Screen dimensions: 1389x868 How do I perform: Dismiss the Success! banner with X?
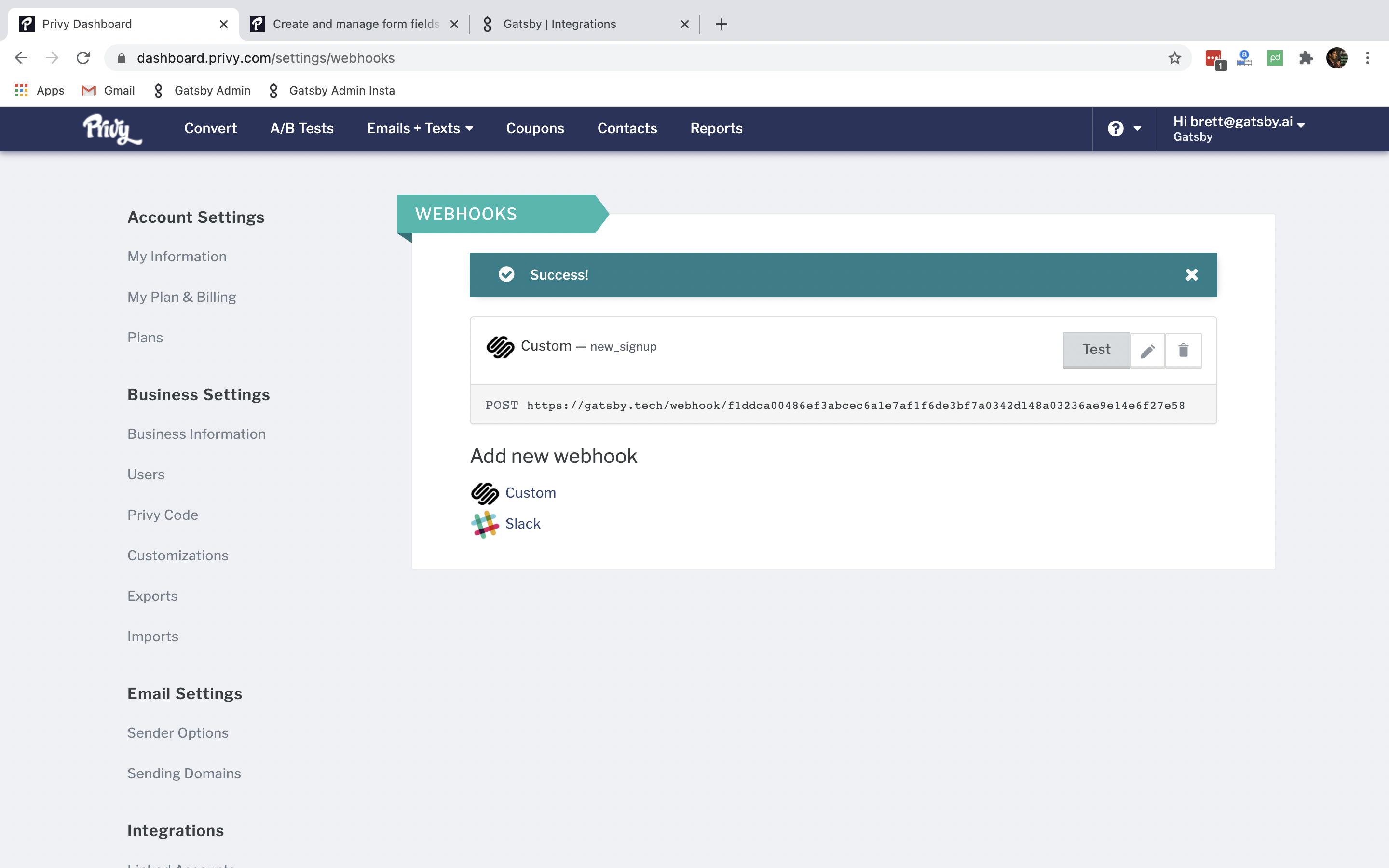coord(1192,274)
